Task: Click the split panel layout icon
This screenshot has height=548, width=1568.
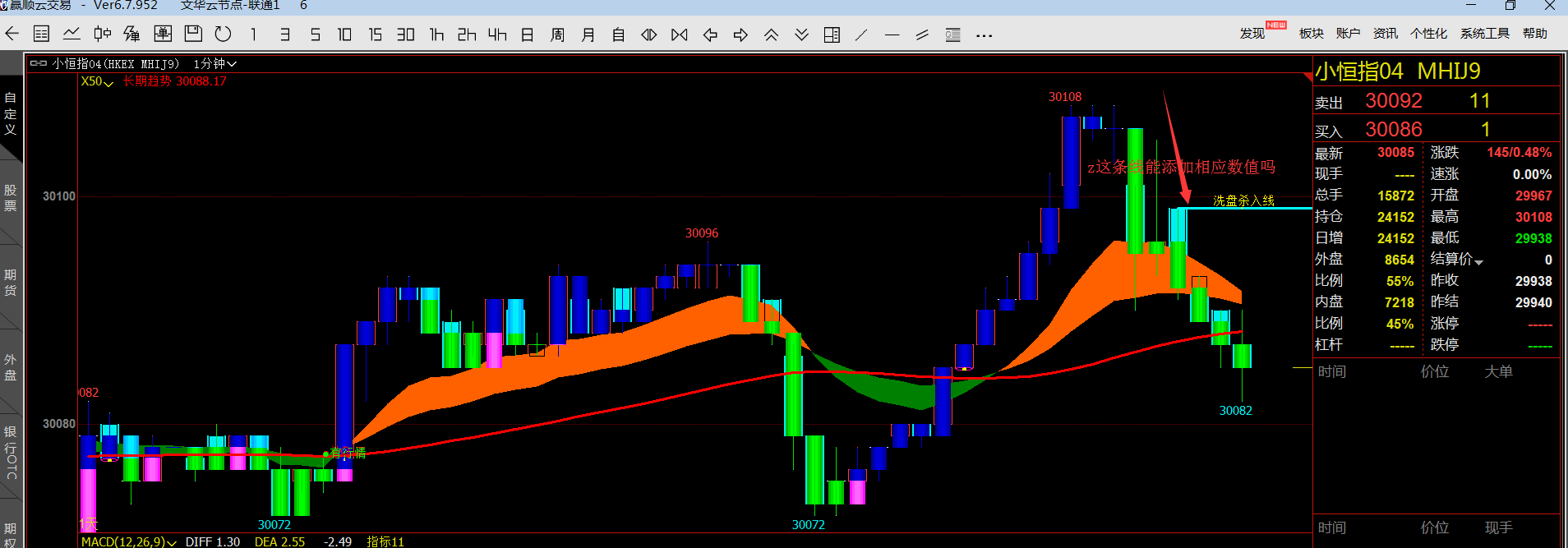Action: [832, 35]
